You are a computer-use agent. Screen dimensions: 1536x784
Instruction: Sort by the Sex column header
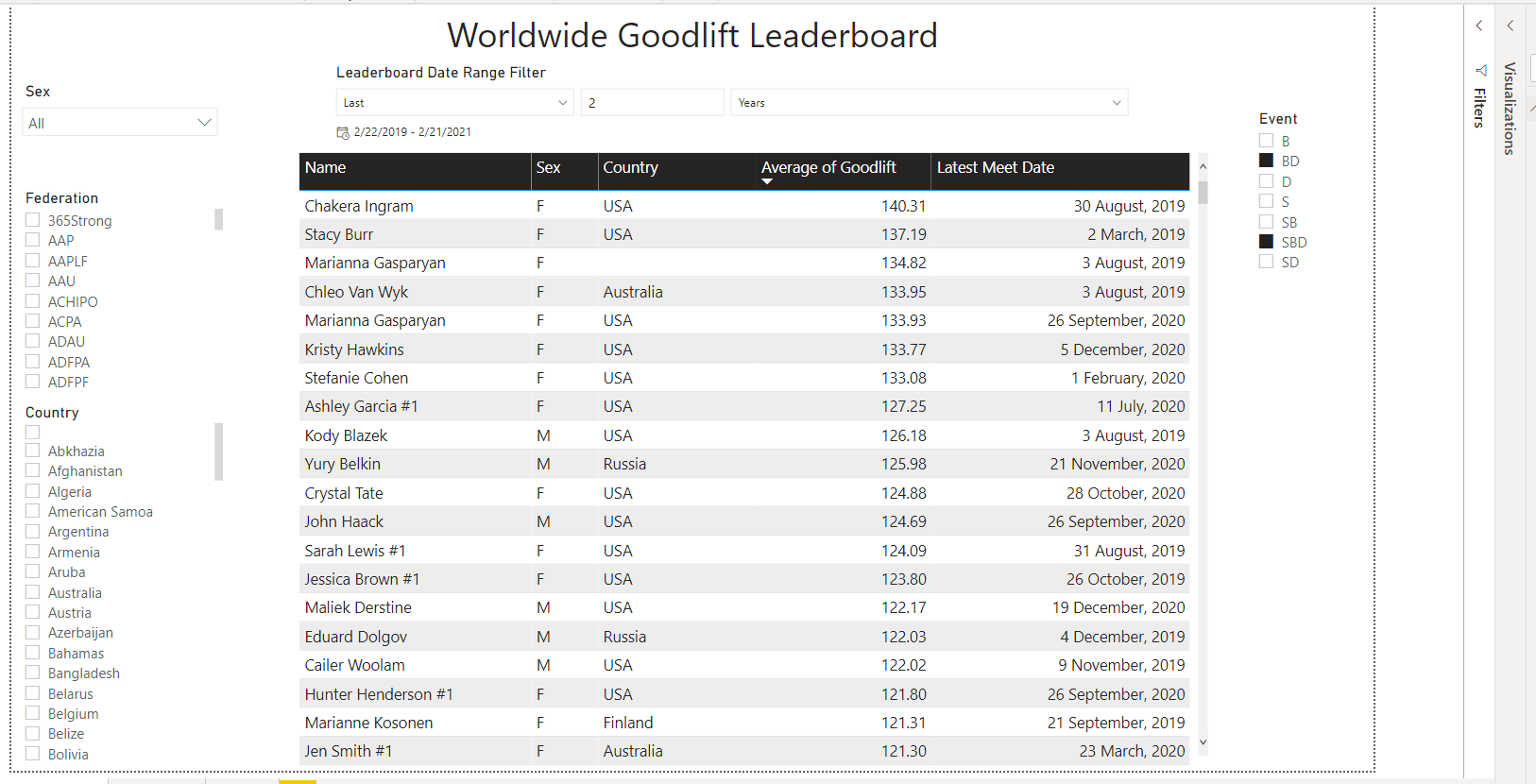pyautogui.click(x=564, y=171)
